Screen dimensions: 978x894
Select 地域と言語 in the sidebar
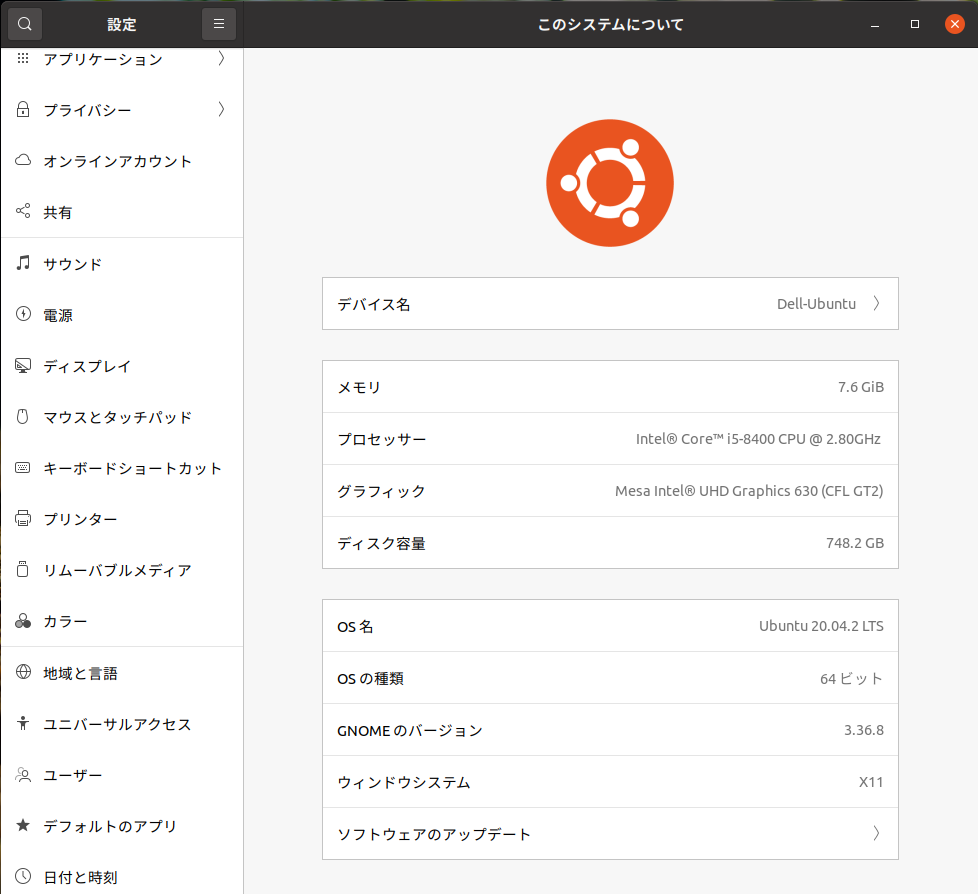[122, 673]
